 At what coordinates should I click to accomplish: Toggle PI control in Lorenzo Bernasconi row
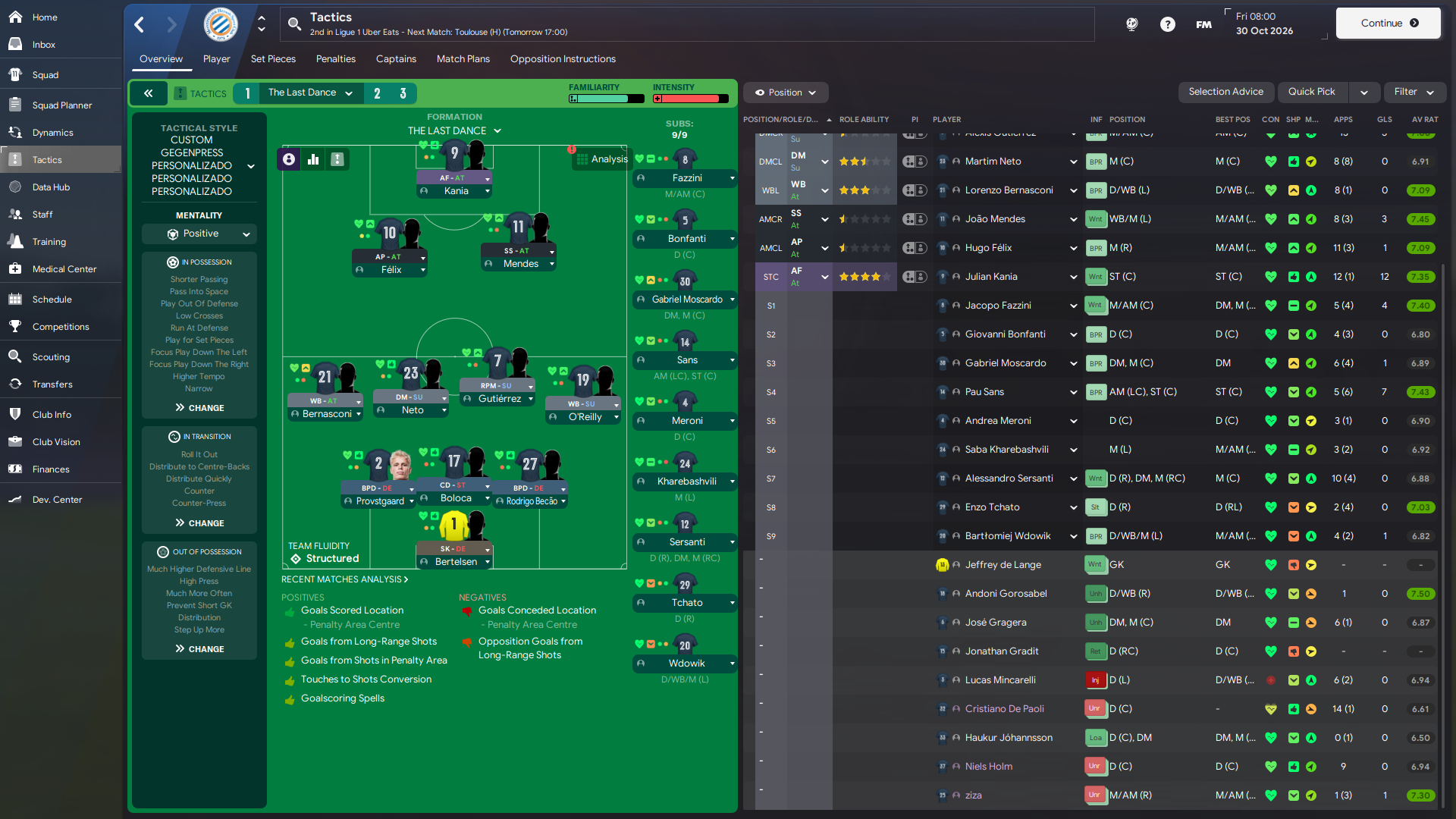click(x=915, y=190)
